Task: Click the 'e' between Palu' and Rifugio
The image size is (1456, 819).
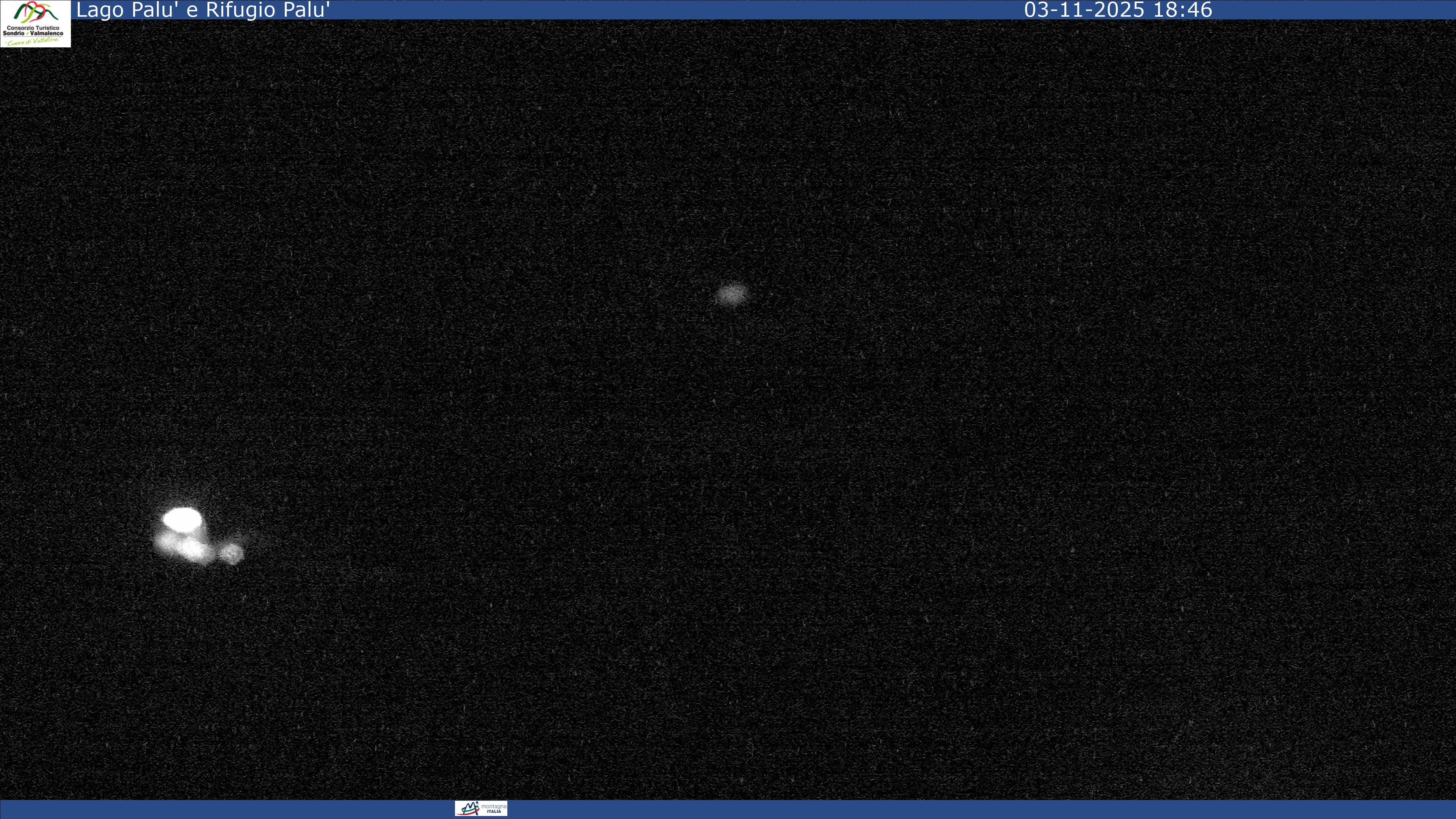Action: pyautogui.click(x=192, y=10)
